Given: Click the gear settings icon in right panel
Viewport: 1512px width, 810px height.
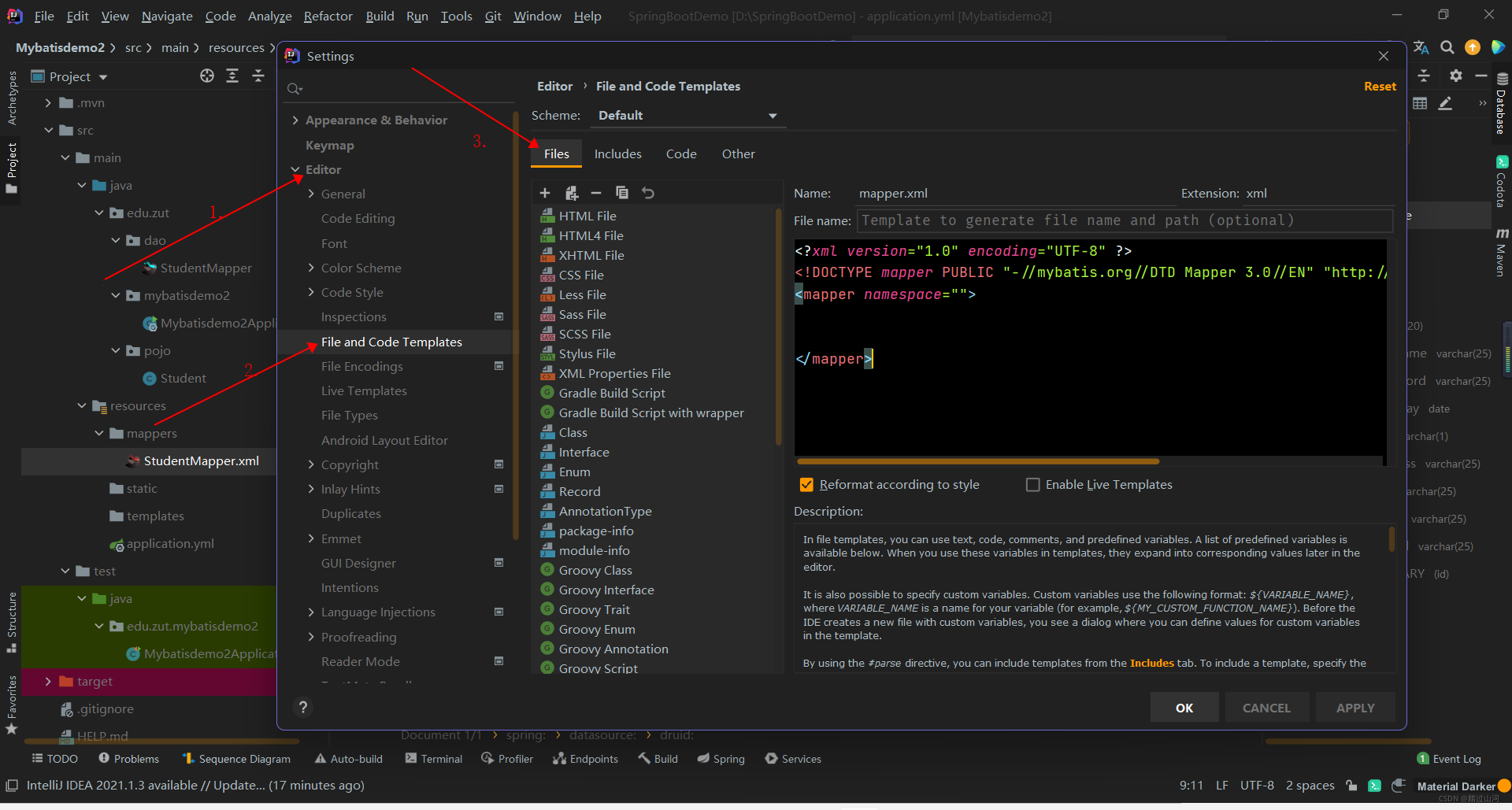Looking at the screenshot, I should point(1455,76).
